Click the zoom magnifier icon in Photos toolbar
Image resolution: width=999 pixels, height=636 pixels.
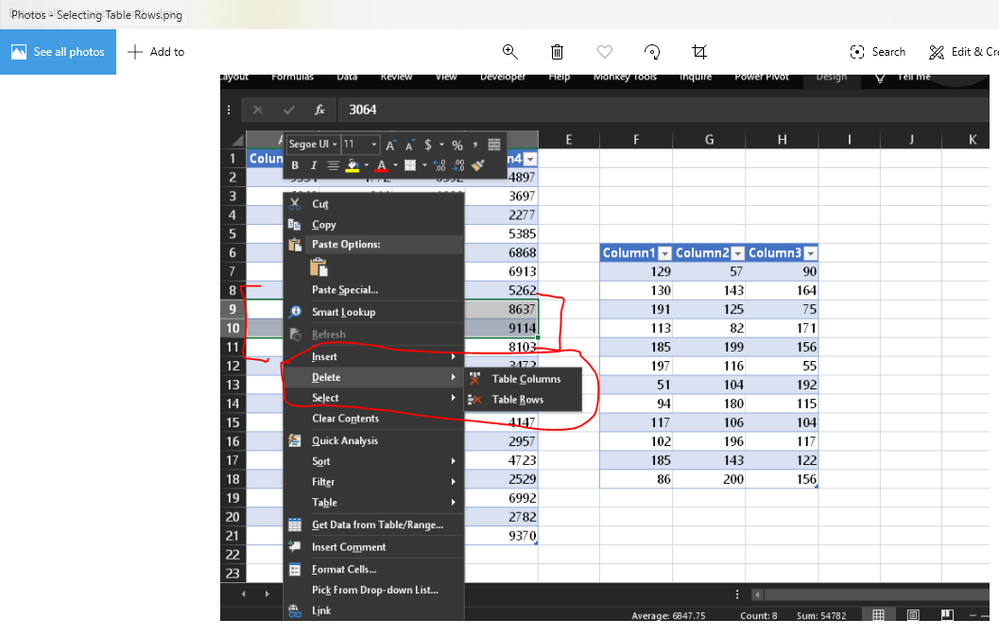(510, 52)
